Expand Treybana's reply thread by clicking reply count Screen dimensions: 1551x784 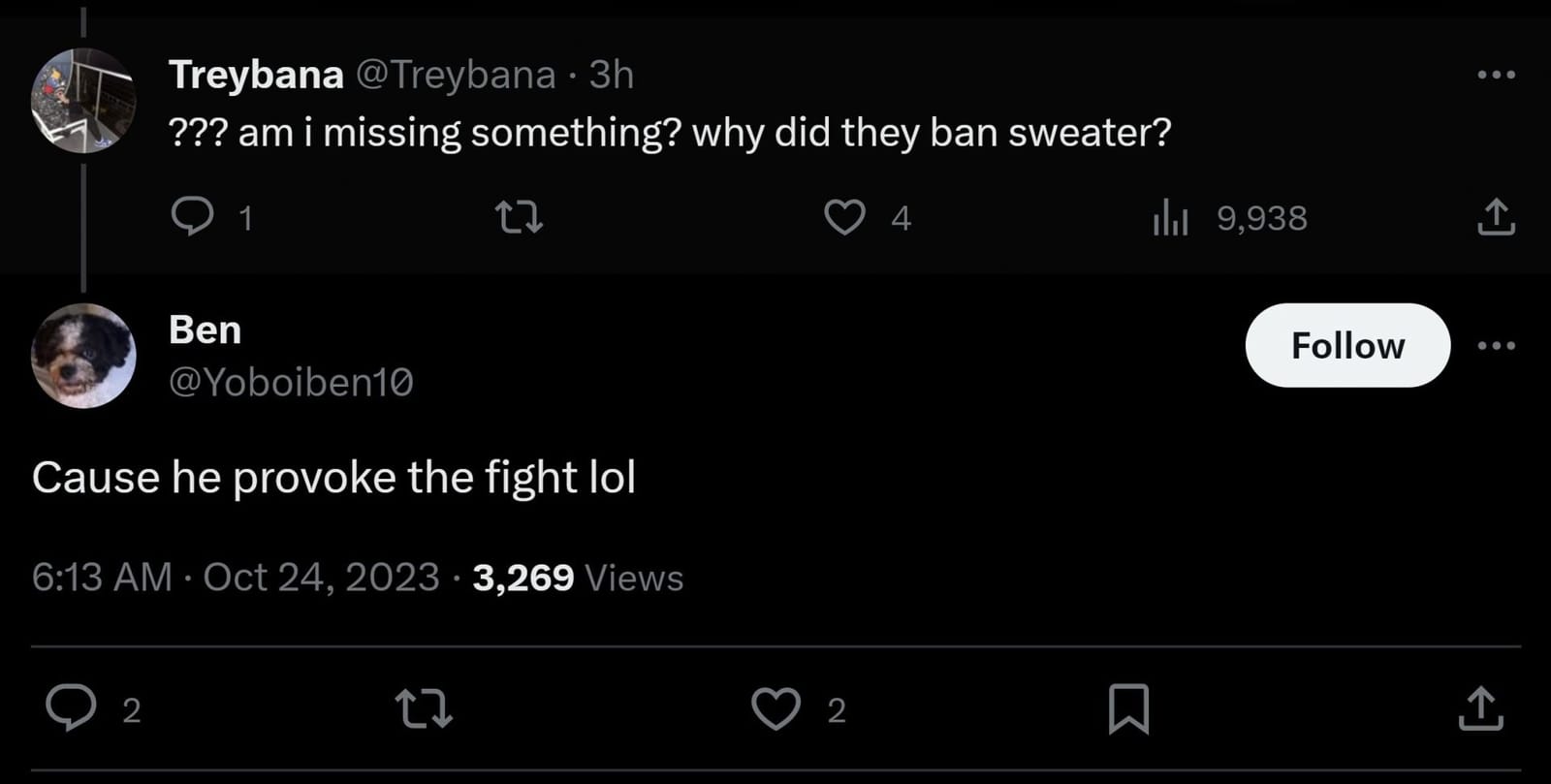[x=246, y=217]
